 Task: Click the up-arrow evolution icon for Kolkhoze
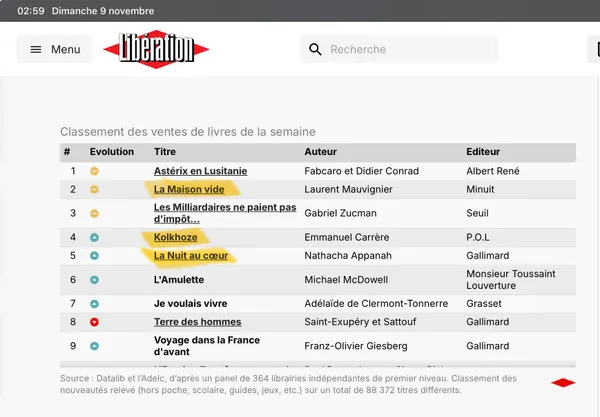94,238
